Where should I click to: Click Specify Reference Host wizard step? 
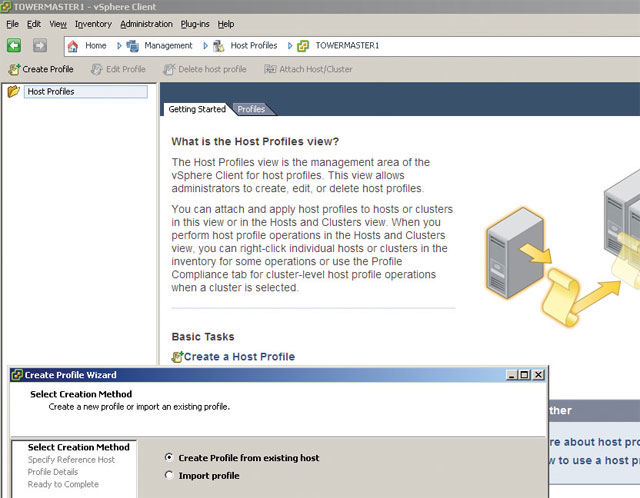click(71, 460)
